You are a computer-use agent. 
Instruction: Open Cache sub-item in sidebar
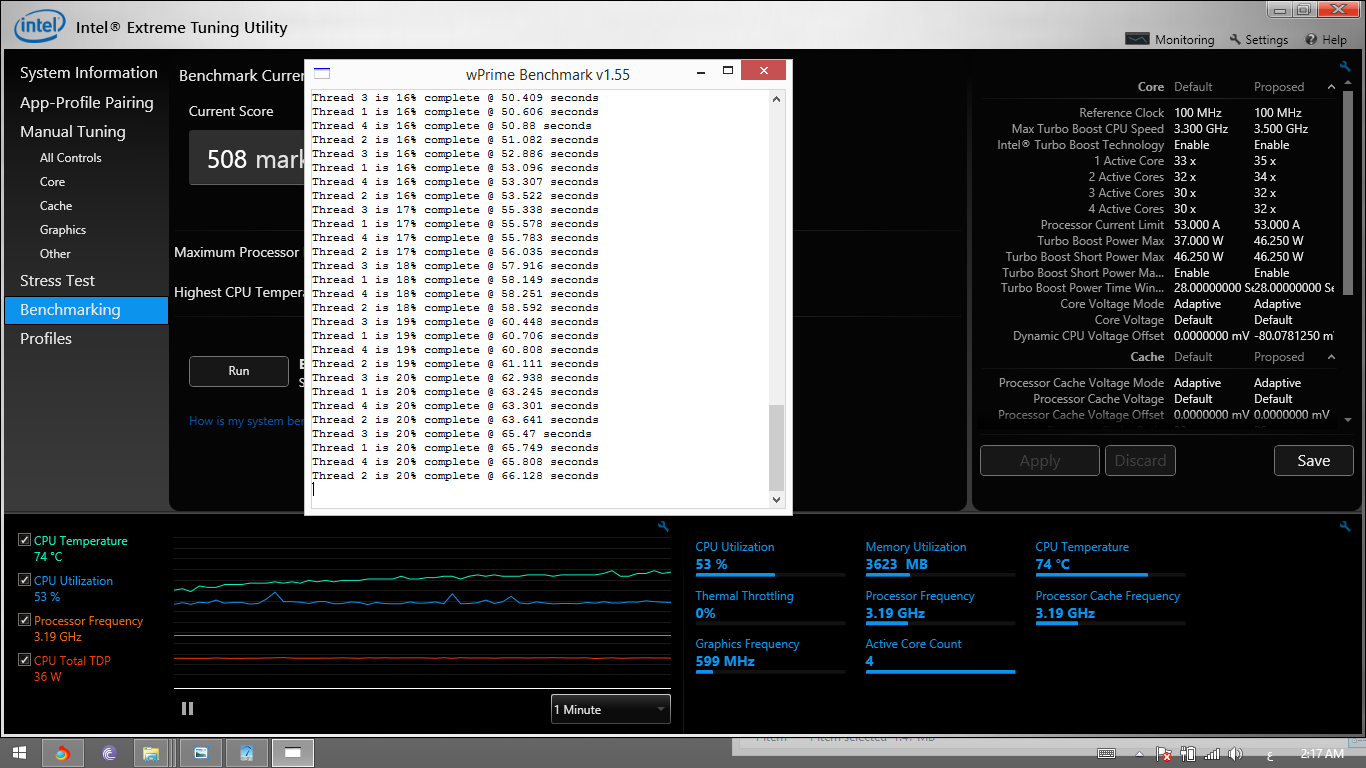pyautogui.click(x=56, y=206)
